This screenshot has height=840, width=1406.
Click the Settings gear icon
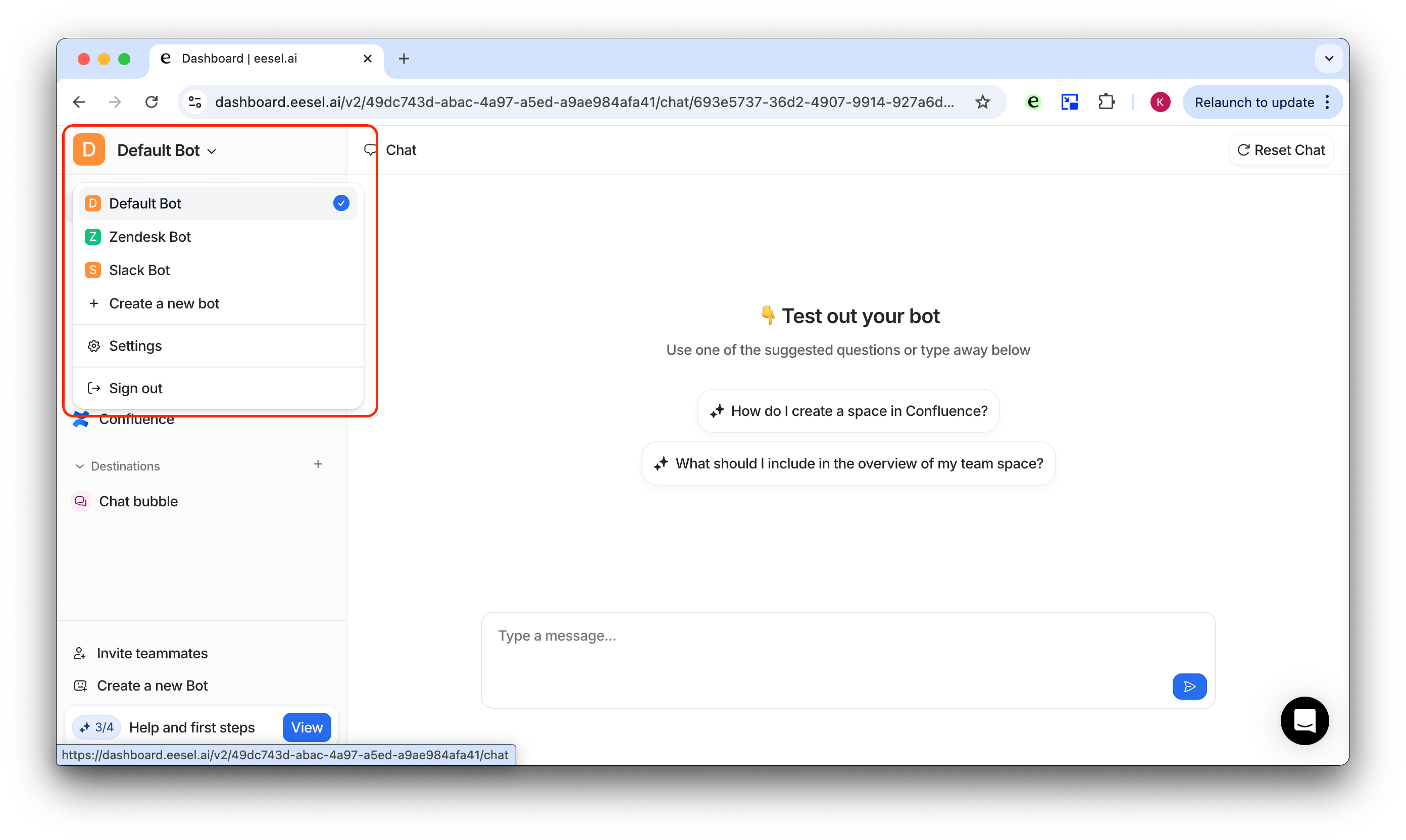pos(94,346)
